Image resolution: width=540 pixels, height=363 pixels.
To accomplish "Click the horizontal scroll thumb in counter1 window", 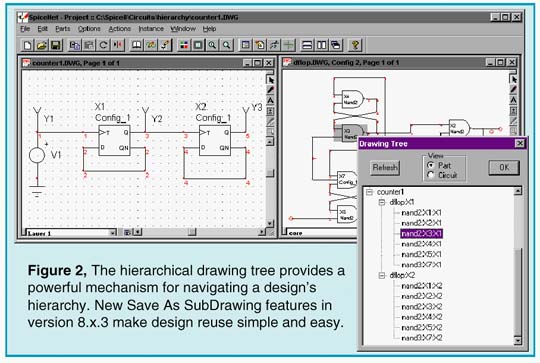I will [192, 232].
